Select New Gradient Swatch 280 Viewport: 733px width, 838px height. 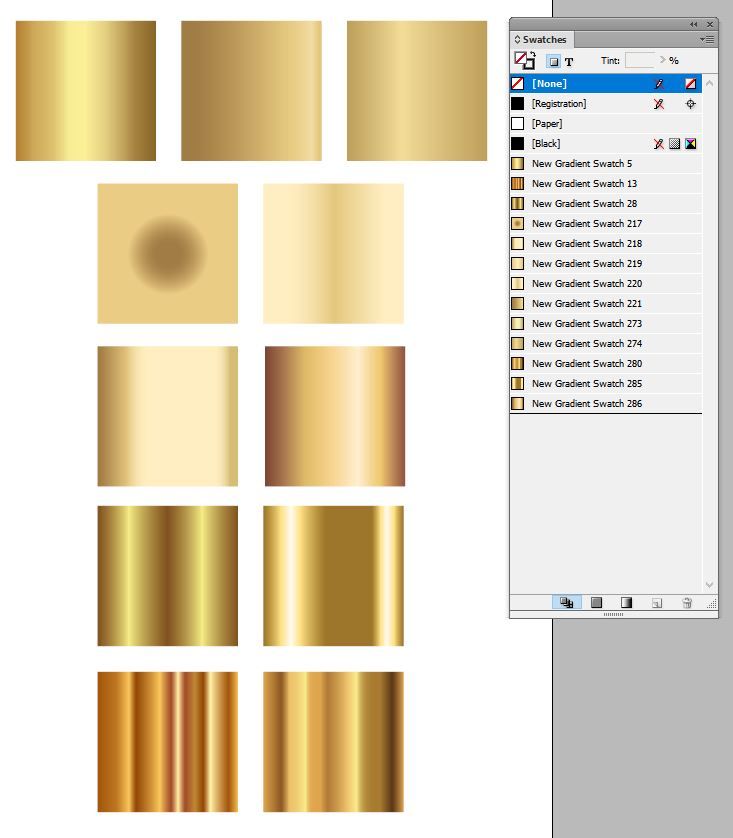pyautogui.click(x=606, y=363)
